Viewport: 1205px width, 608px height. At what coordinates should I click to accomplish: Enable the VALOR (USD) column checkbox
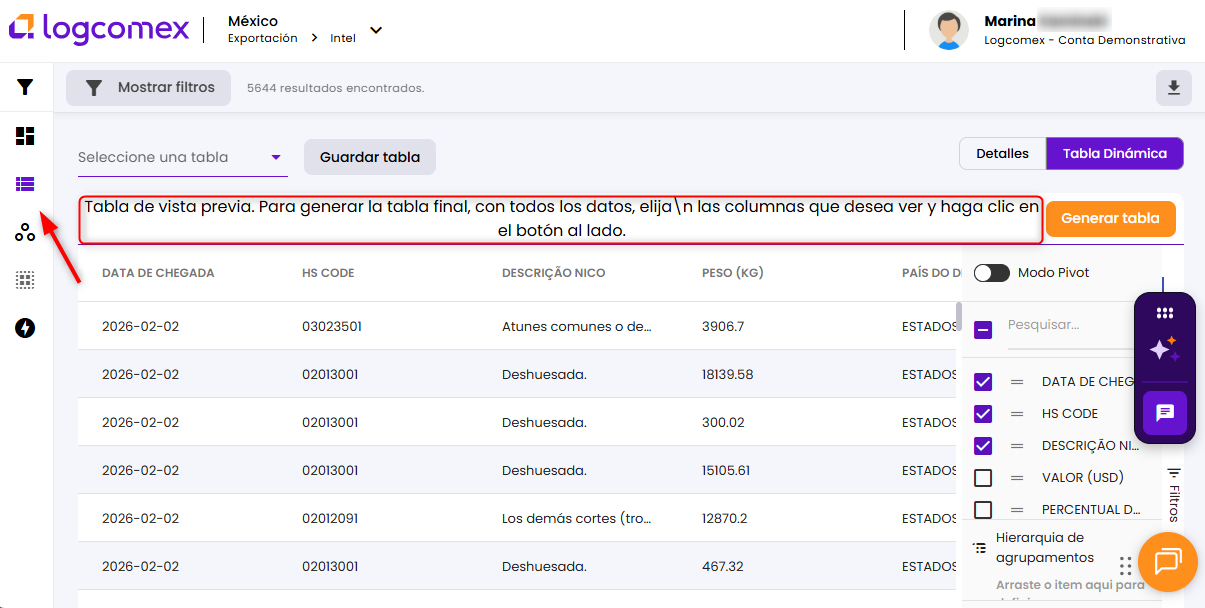[x=983, y=478]
